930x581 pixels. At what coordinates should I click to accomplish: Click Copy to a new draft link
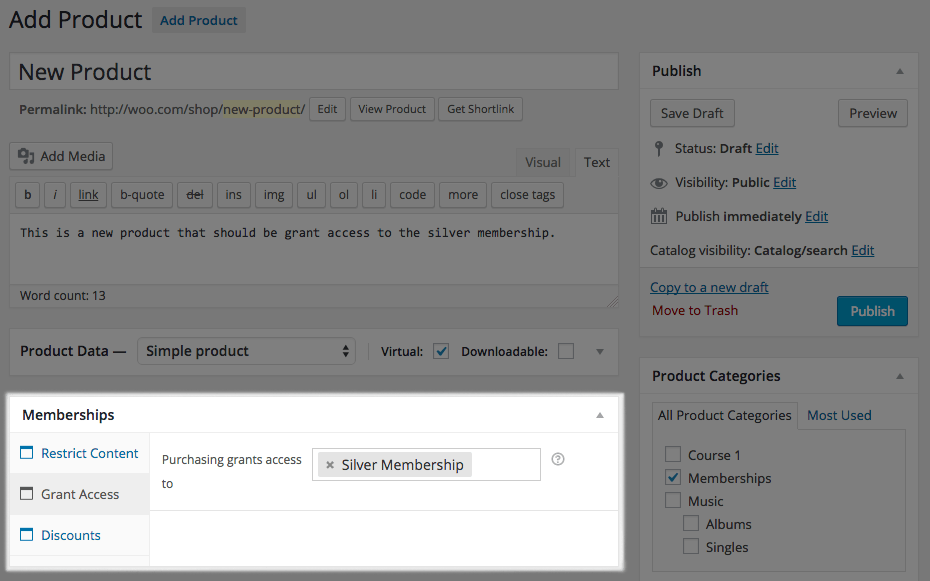(709, 287)
